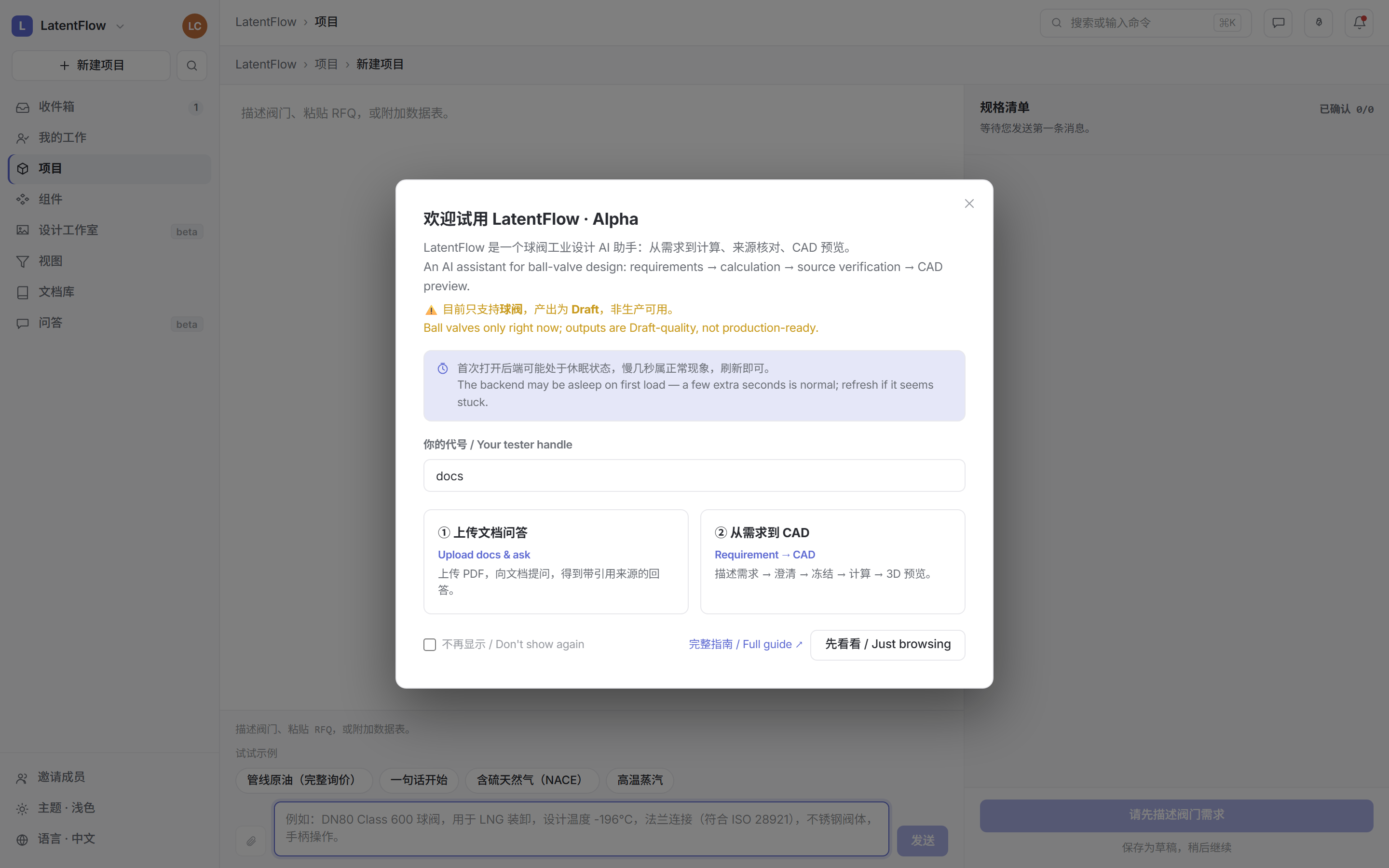
Task: Click the 请先描述阀门需求 button
Action: [x=1177, y=815]
